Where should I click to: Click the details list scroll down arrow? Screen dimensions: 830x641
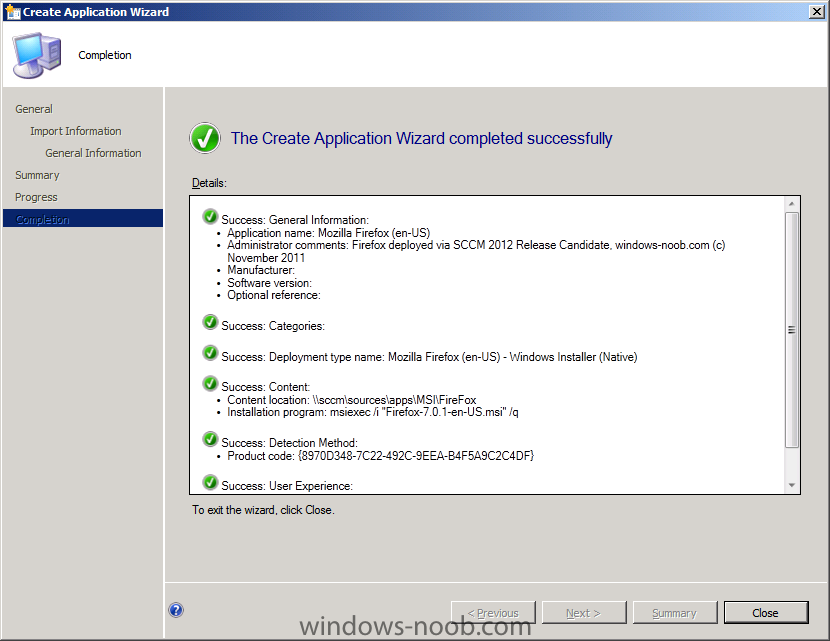791,485
